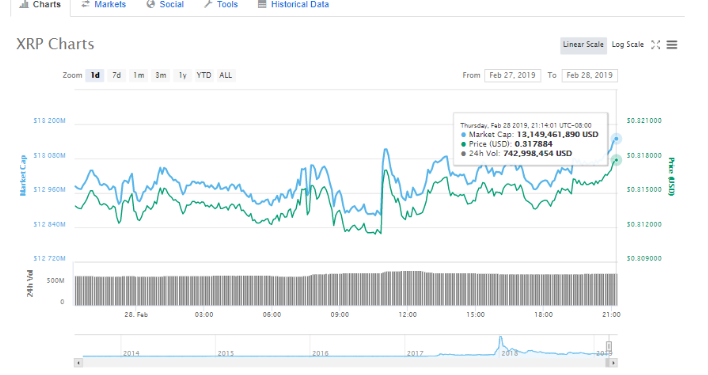
Task: Click the 742,998,454 USD volume value
Action: coord(537,153)
